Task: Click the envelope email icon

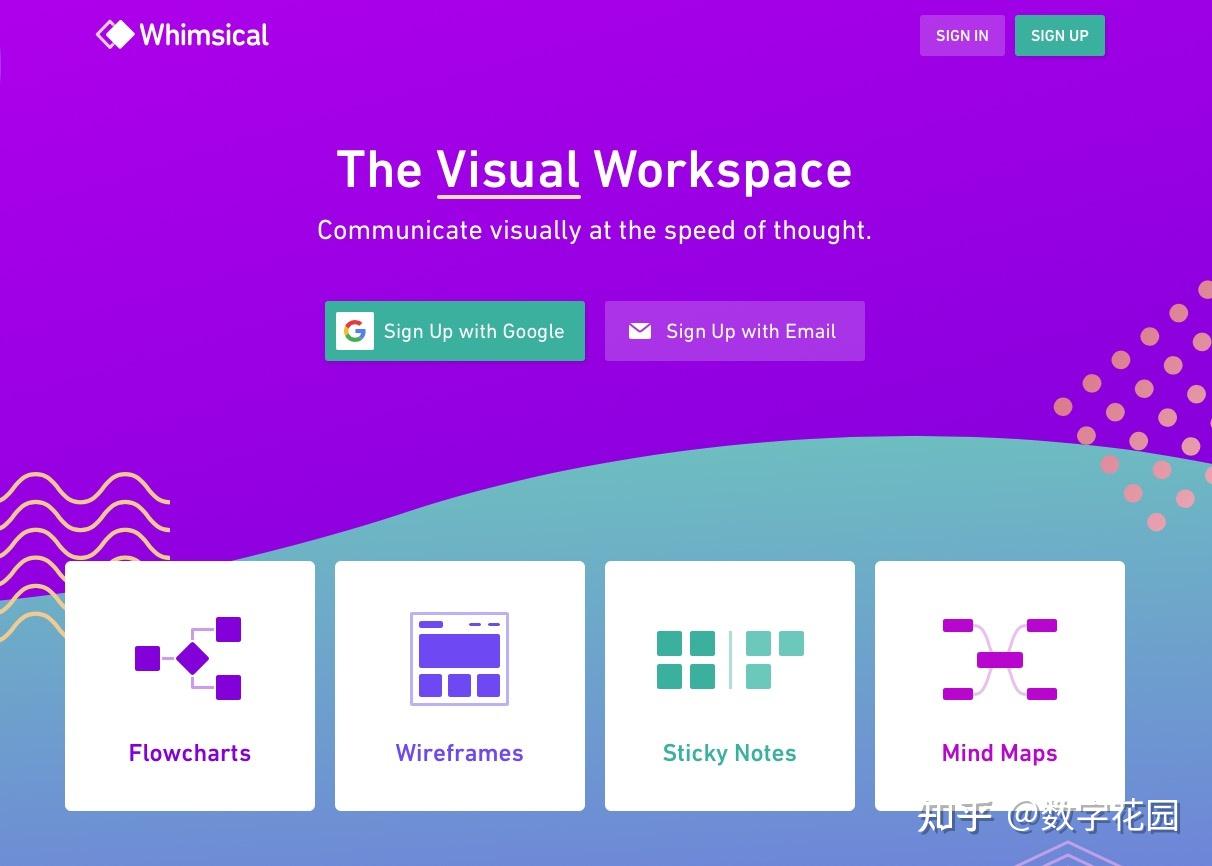Action: click(640, 331)
